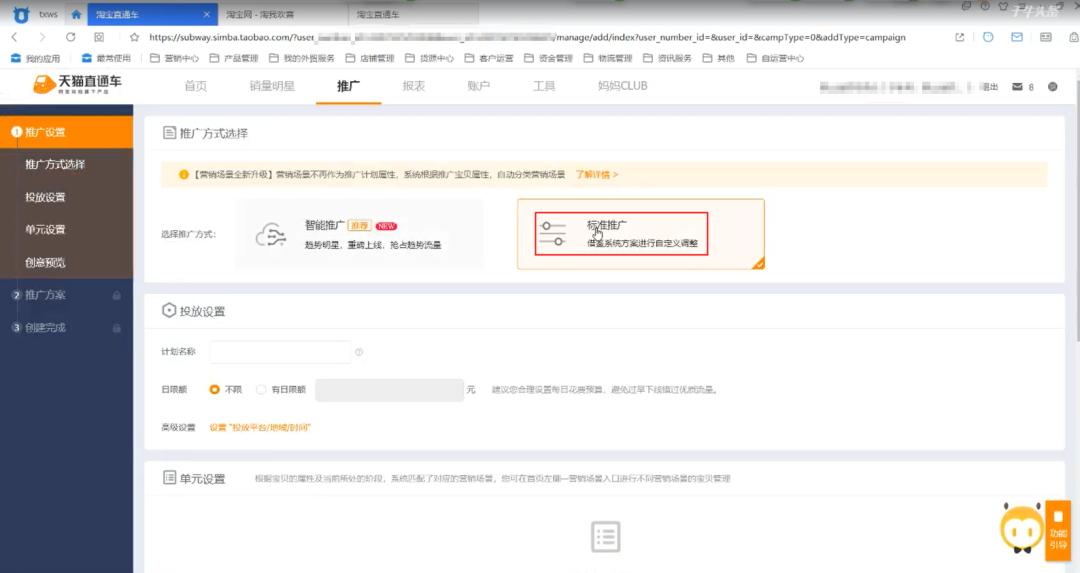Expand the 自运营中心 bookmark folder
The height and width of the screenshot is (573, 1080).
click(x=776, y=59)
